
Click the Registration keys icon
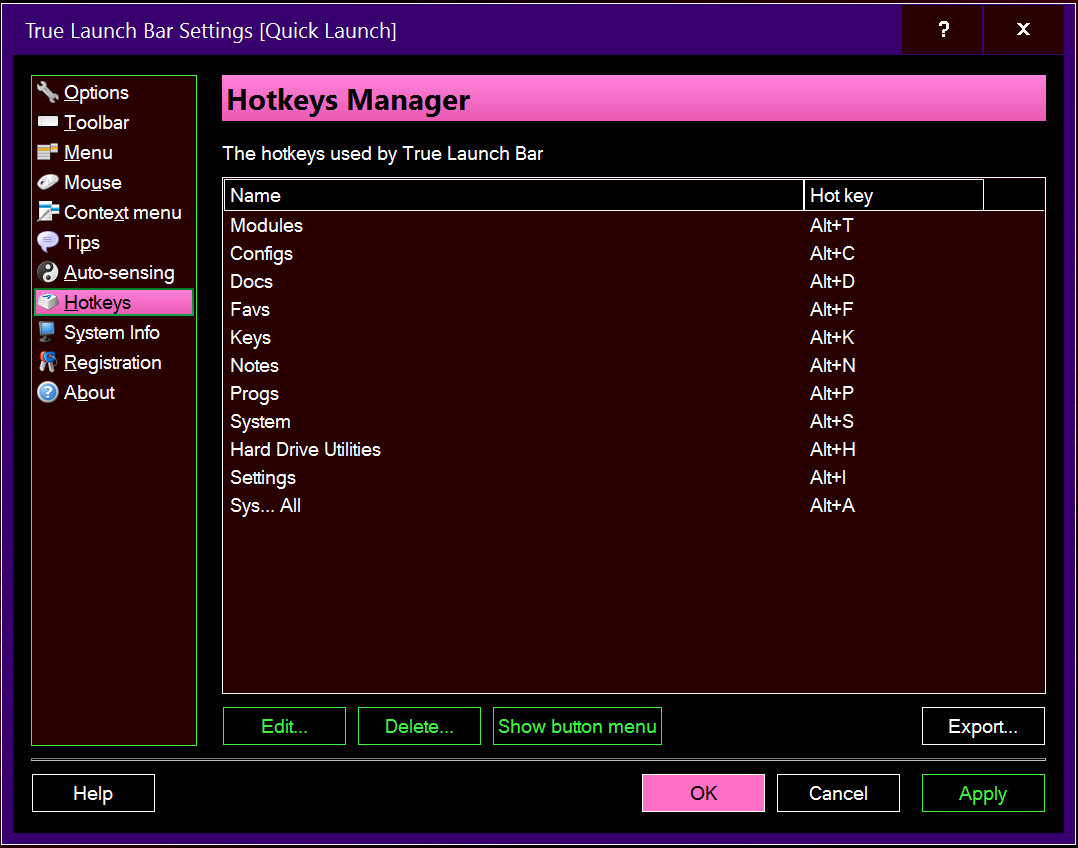point(48,363)
